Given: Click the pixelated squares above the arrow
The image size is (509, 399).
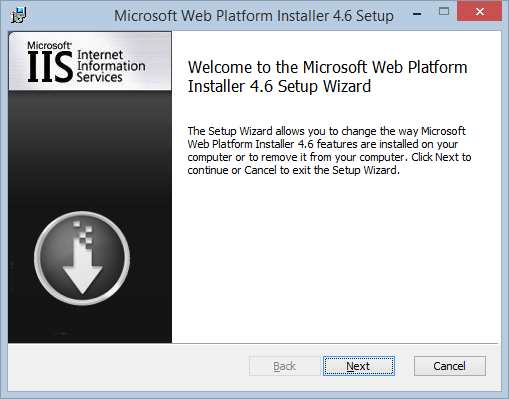Looking at the screenshot, I should coord(83,234).
